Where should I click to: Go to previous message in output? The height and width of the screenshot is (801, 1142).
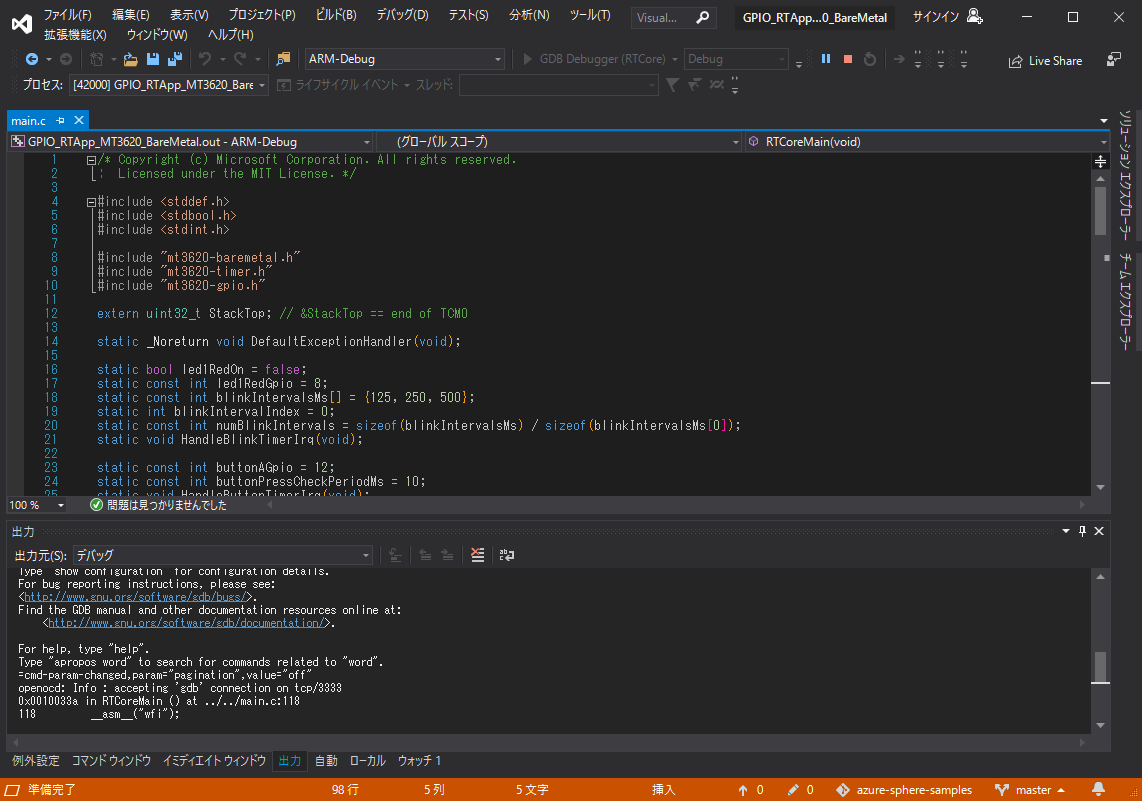[x=425, y=555]
